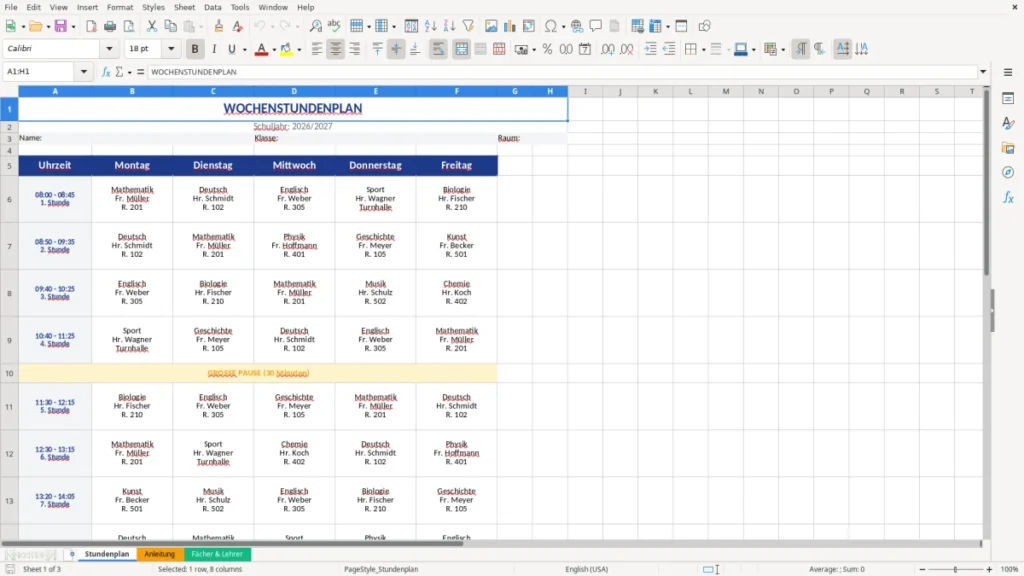Sort ascending

click(x=430, y=26)
